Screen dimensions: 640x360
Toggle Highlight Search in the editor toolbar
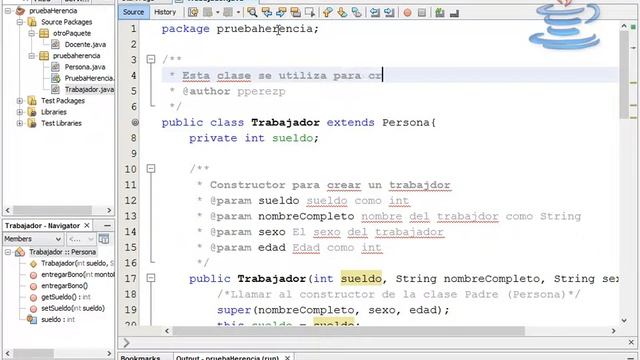[296, 12]
